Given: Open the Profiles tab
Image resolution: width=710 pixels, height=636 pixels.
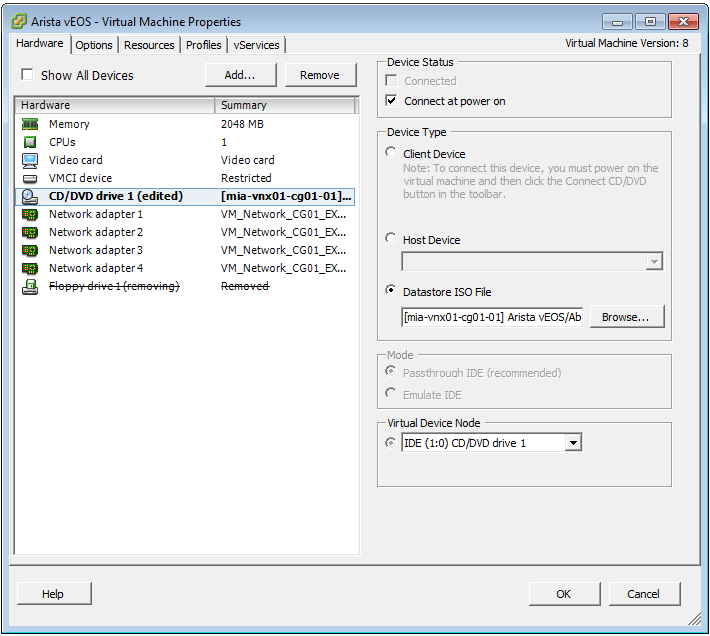Looking at the screenshot, I should 204,45.
